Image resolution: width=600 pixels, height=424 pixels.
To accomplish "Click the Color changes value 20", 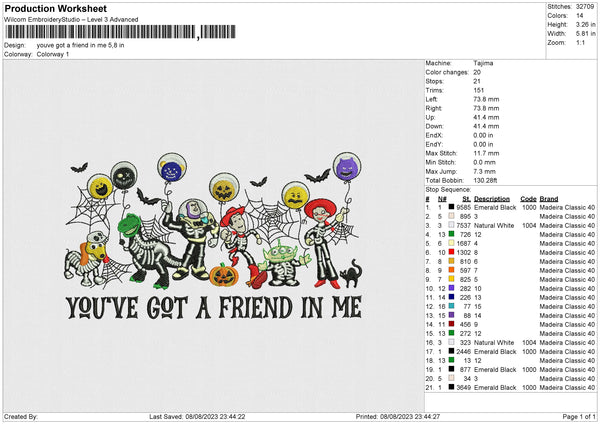I will [477, 72].
